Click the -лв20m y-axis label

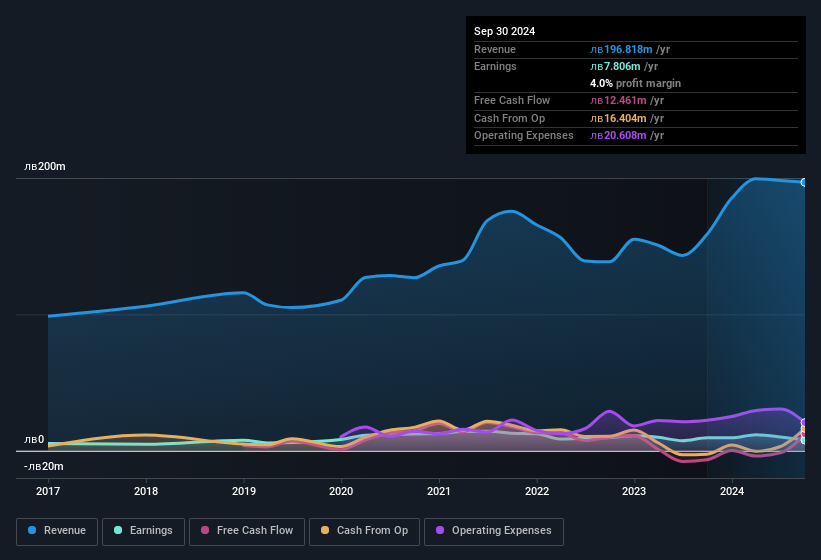click(x=43, y=466)
